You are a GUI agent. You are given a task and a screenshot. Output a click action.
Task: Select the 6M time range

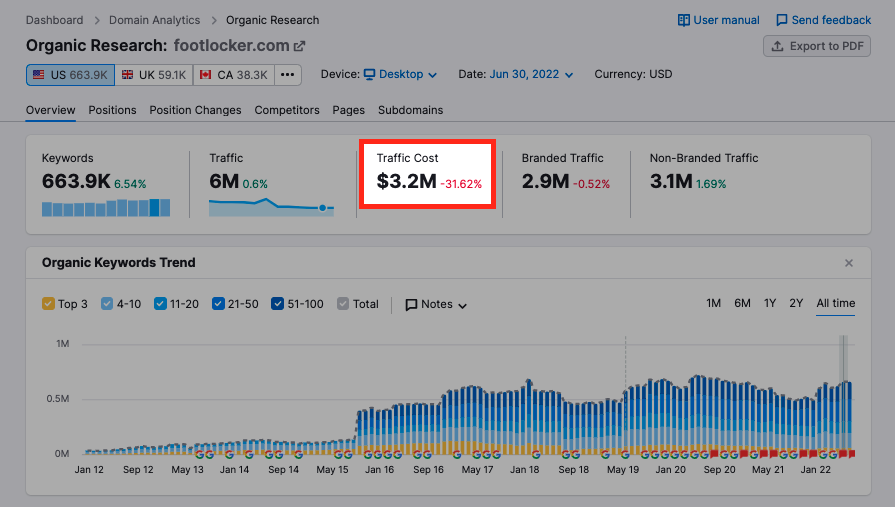coord(742,303)
